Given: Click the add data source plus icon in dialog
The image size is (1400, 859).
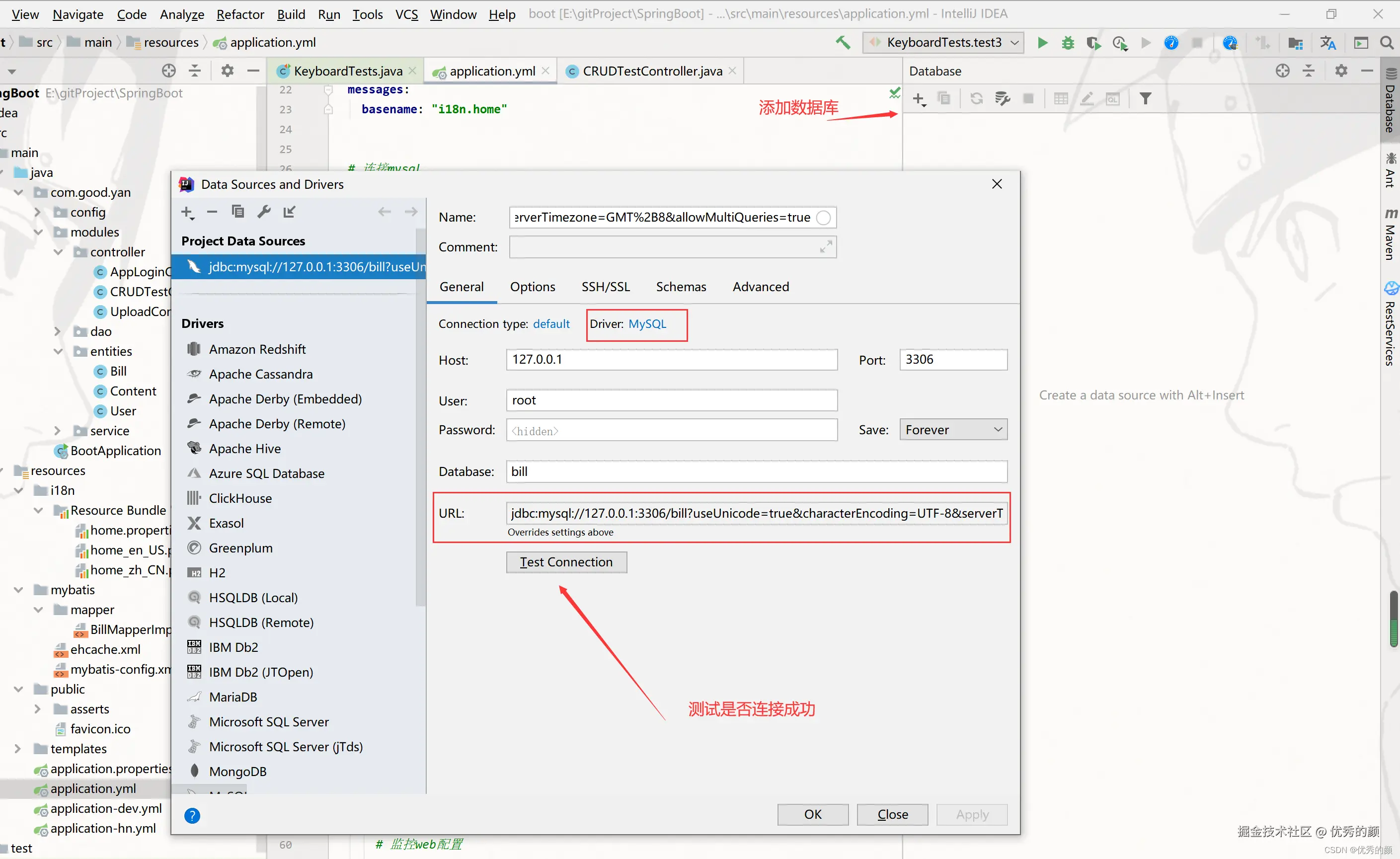Looking at the screenshot, I should click(x=187, y=213).
